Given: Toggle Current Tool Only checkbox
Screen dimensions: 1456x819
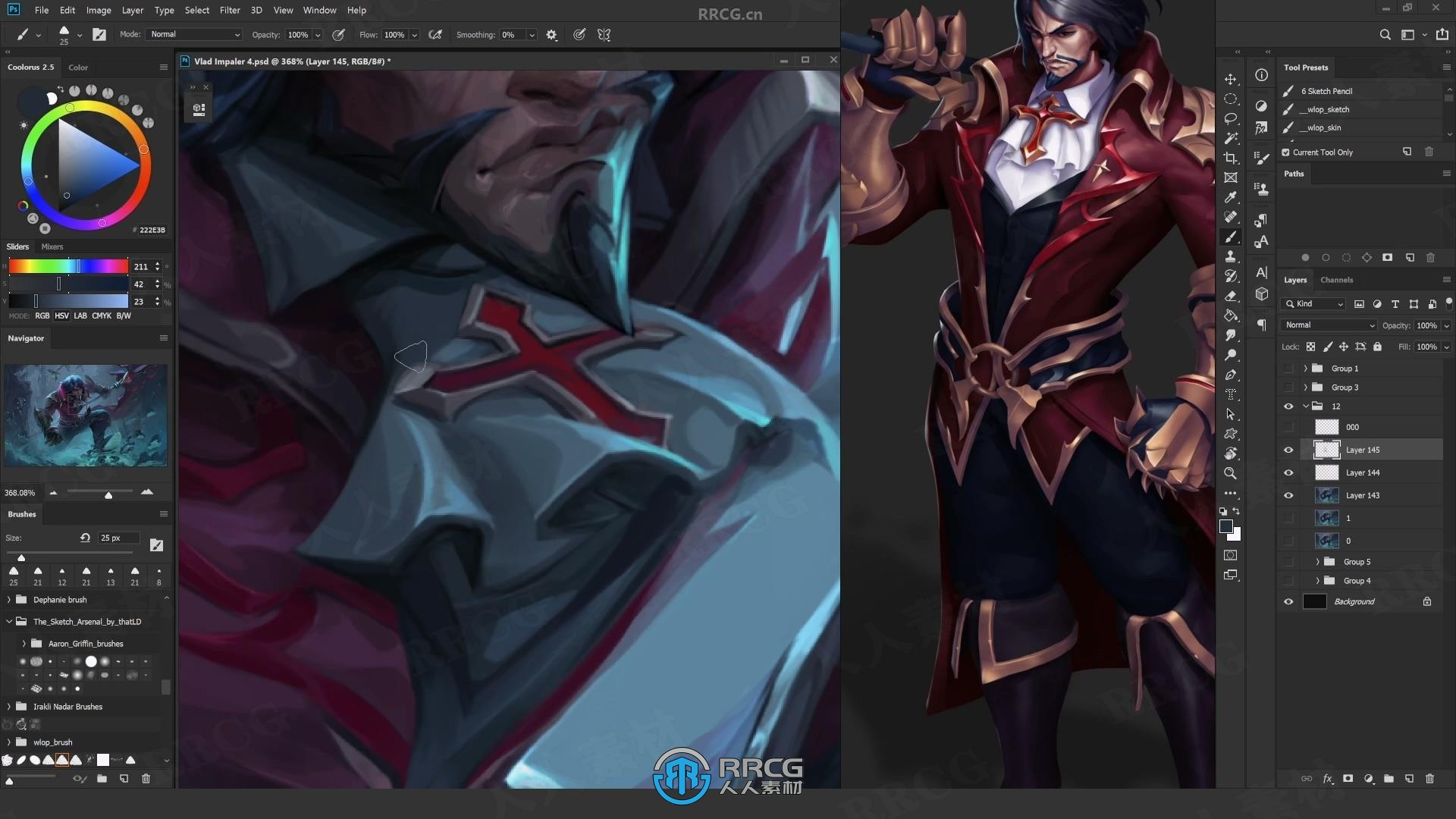Looking at the screenshot, I should 1285,152.
